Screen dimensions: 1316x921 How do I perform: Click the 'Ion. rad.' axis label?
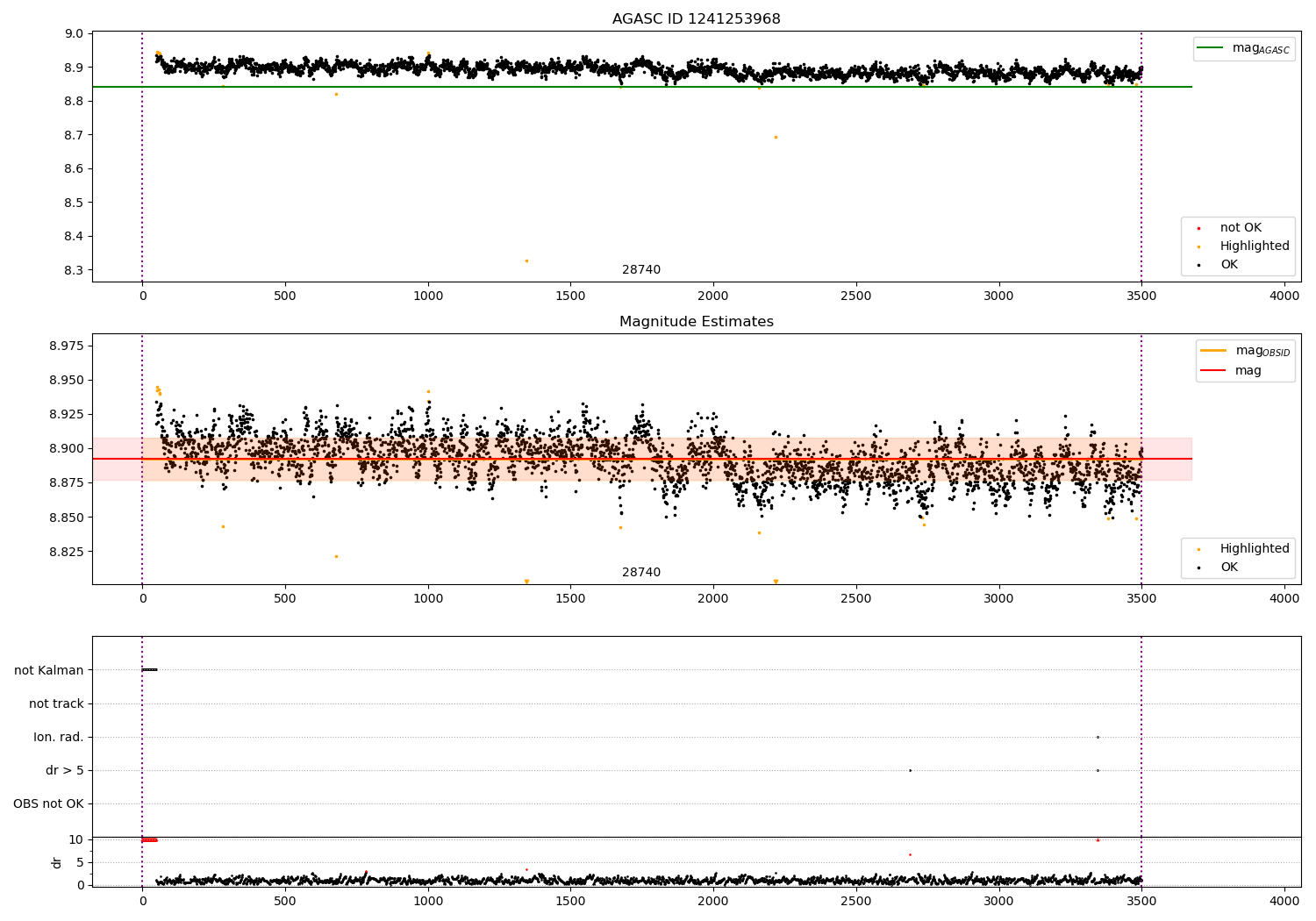click(59, 737)
